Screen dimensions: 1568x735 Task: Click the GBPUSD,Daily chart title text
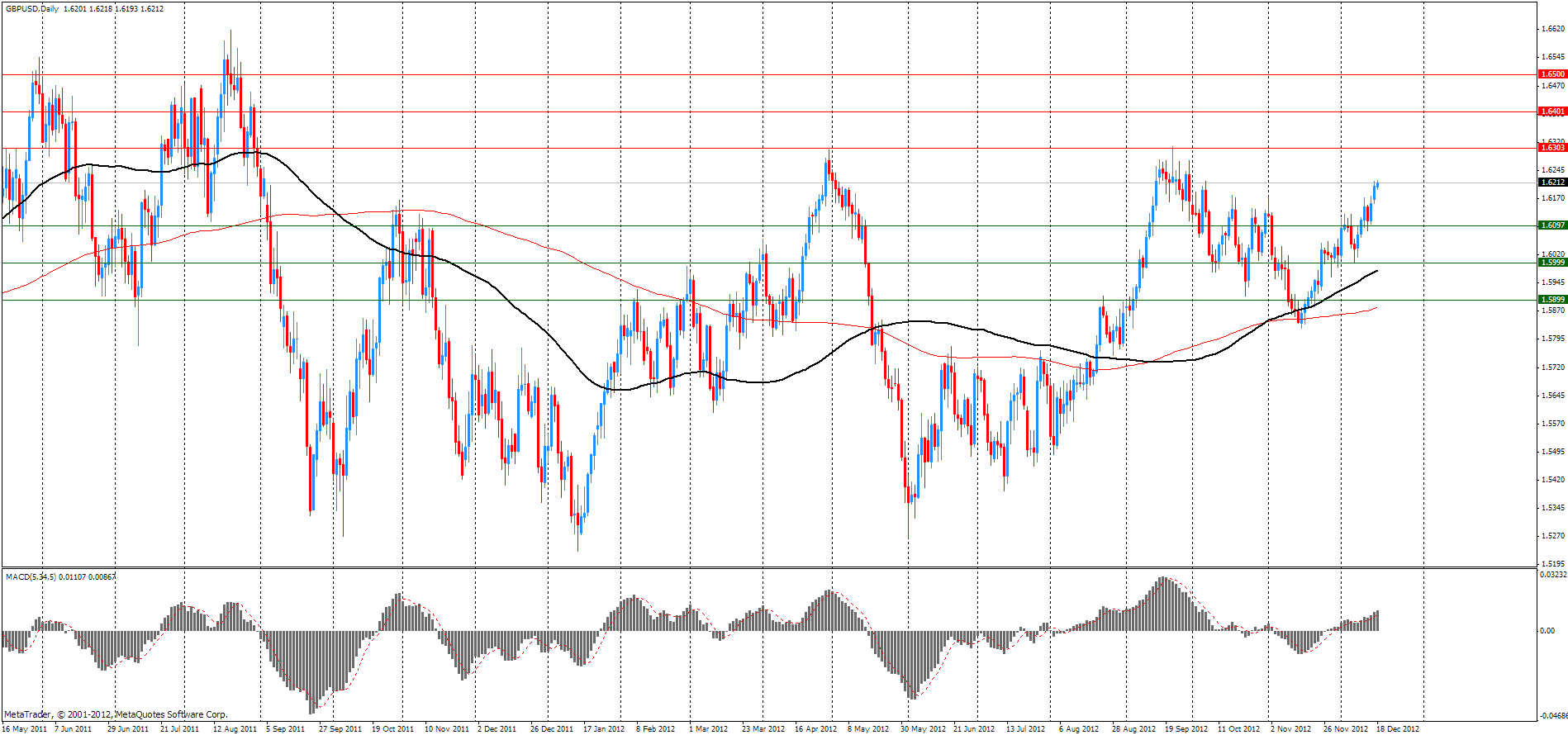pyautogui.click(x=31, y=9)
